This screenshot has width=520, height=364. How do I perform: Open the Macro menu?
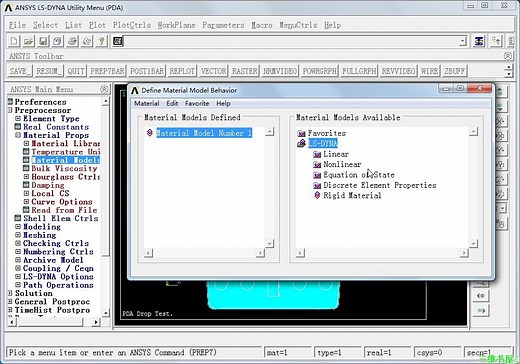(x=262, y=25)
